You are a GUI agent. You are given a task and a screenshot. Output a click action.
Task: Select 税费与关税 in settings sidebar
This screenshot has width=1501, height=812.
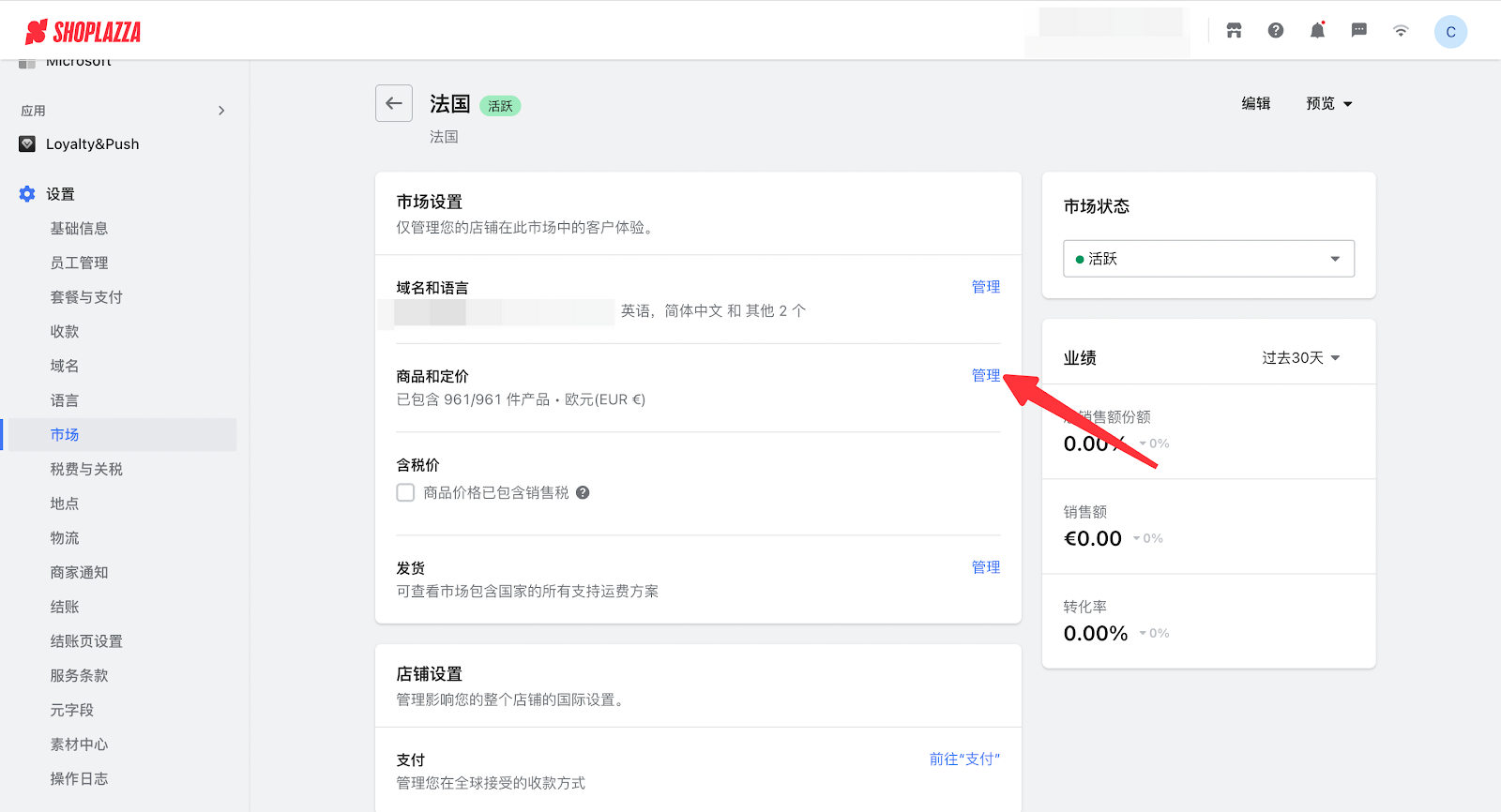coord(86,469)
